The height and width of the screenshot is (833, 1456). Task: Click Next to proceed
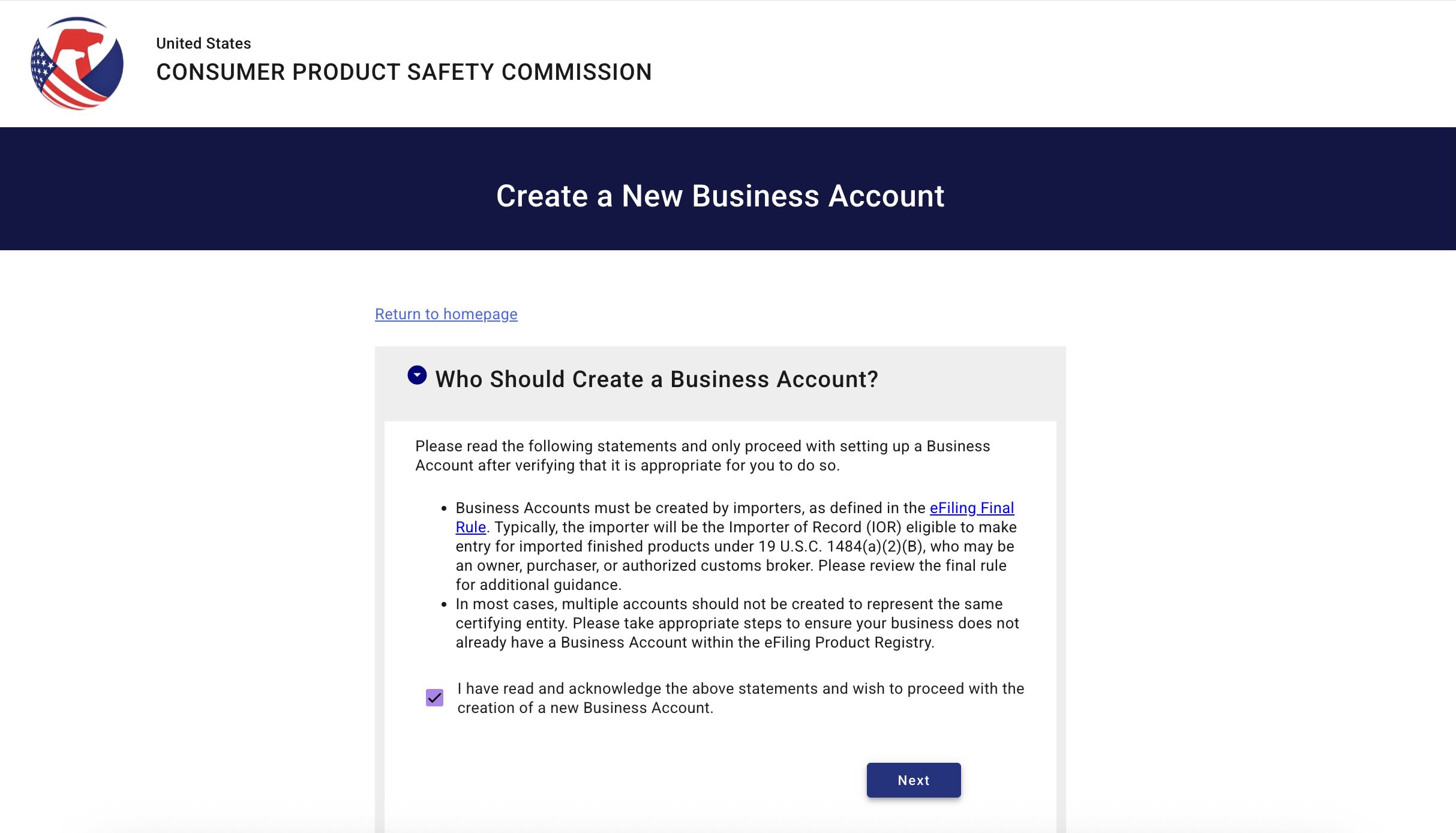(913, 780)
